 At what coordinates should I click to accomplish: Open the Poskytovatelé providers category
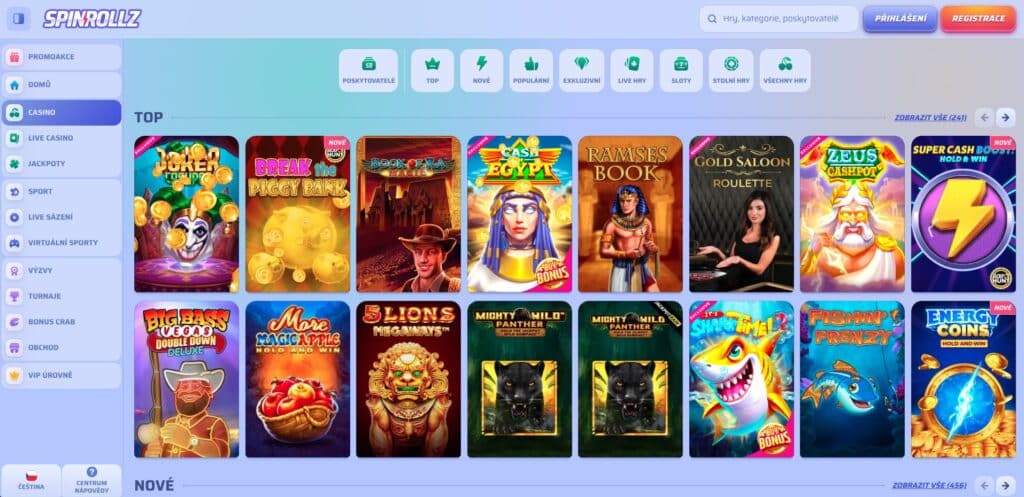coord(368,71)
